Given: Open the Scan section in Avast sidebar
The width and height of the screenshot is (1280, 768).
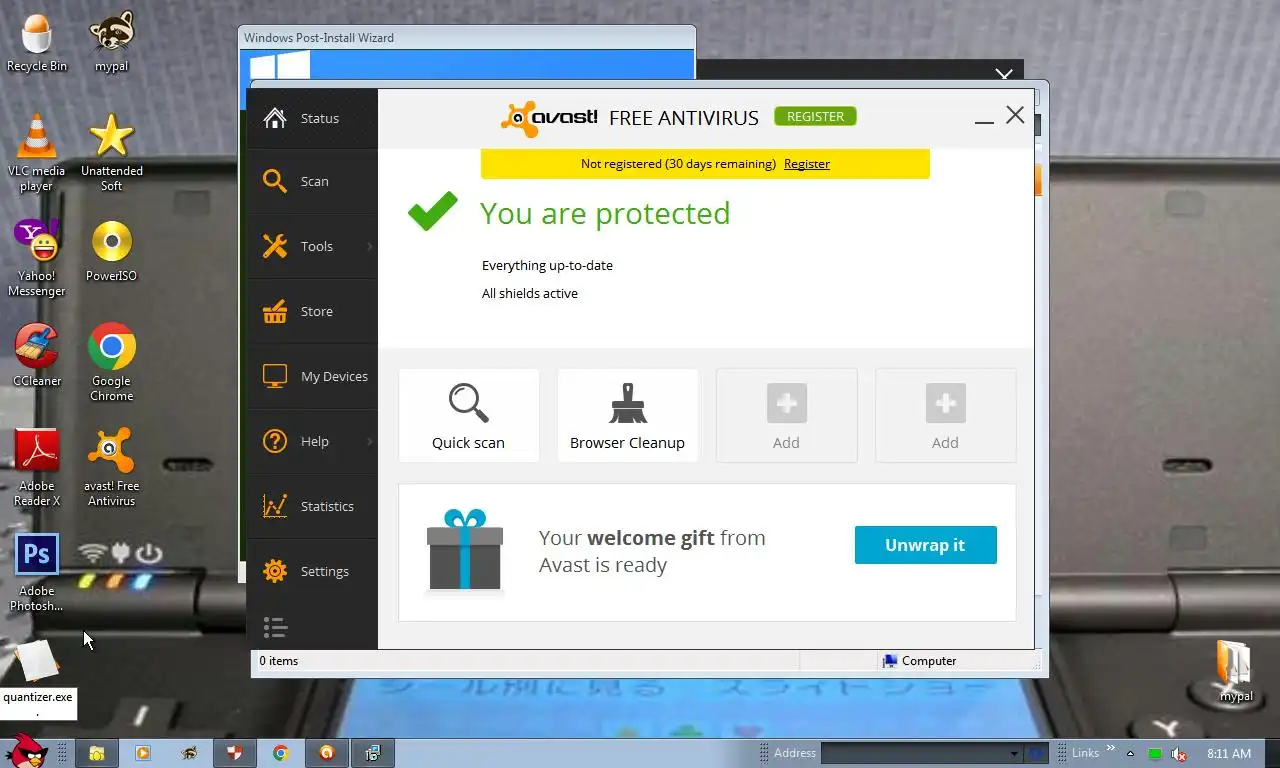Looking at the screenshot, I should point(312,181).
